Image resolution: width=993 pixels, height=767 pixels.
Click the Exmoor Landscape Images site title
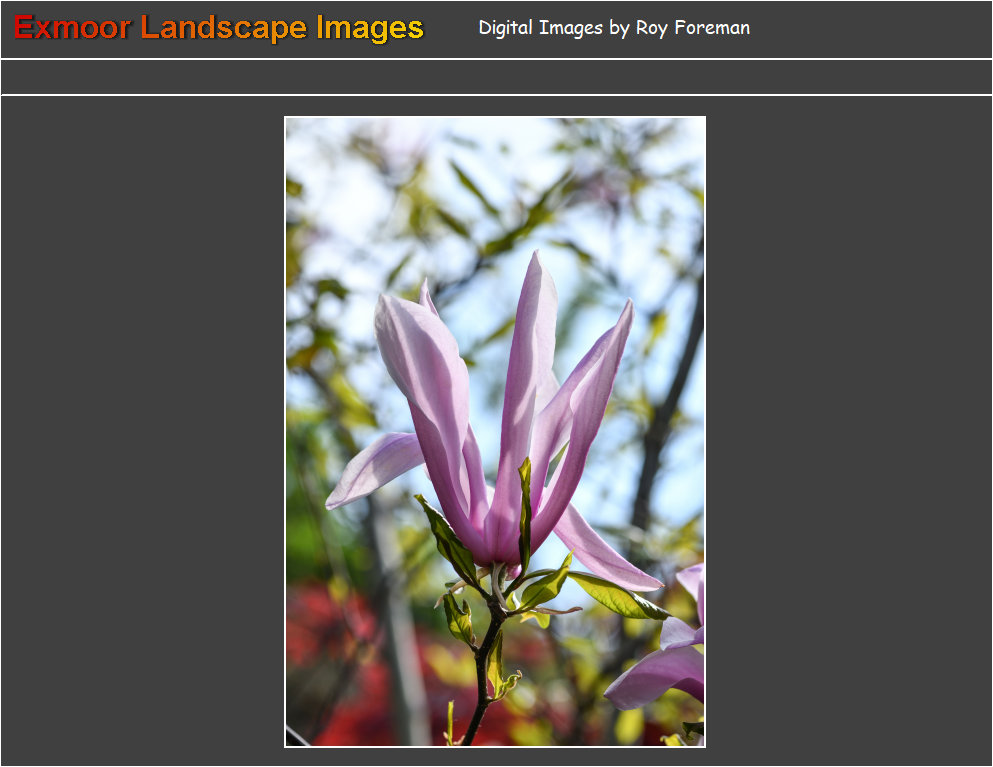pos(219,28)
